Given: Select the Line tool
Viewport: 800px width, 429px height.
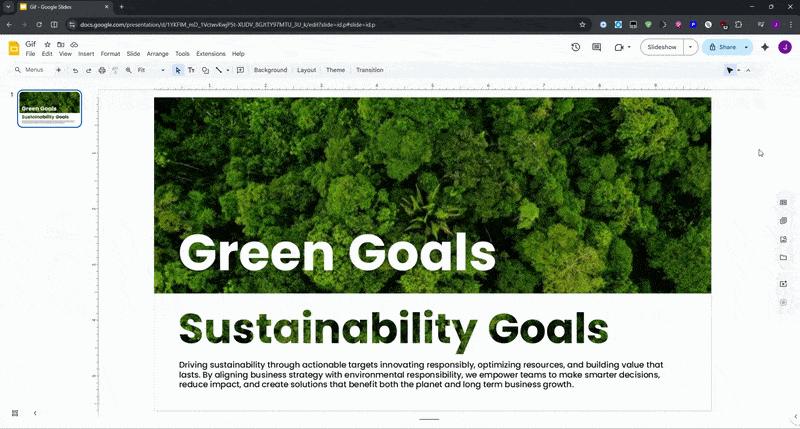Looking at the screenshot, I should click(x=219, y=70).
